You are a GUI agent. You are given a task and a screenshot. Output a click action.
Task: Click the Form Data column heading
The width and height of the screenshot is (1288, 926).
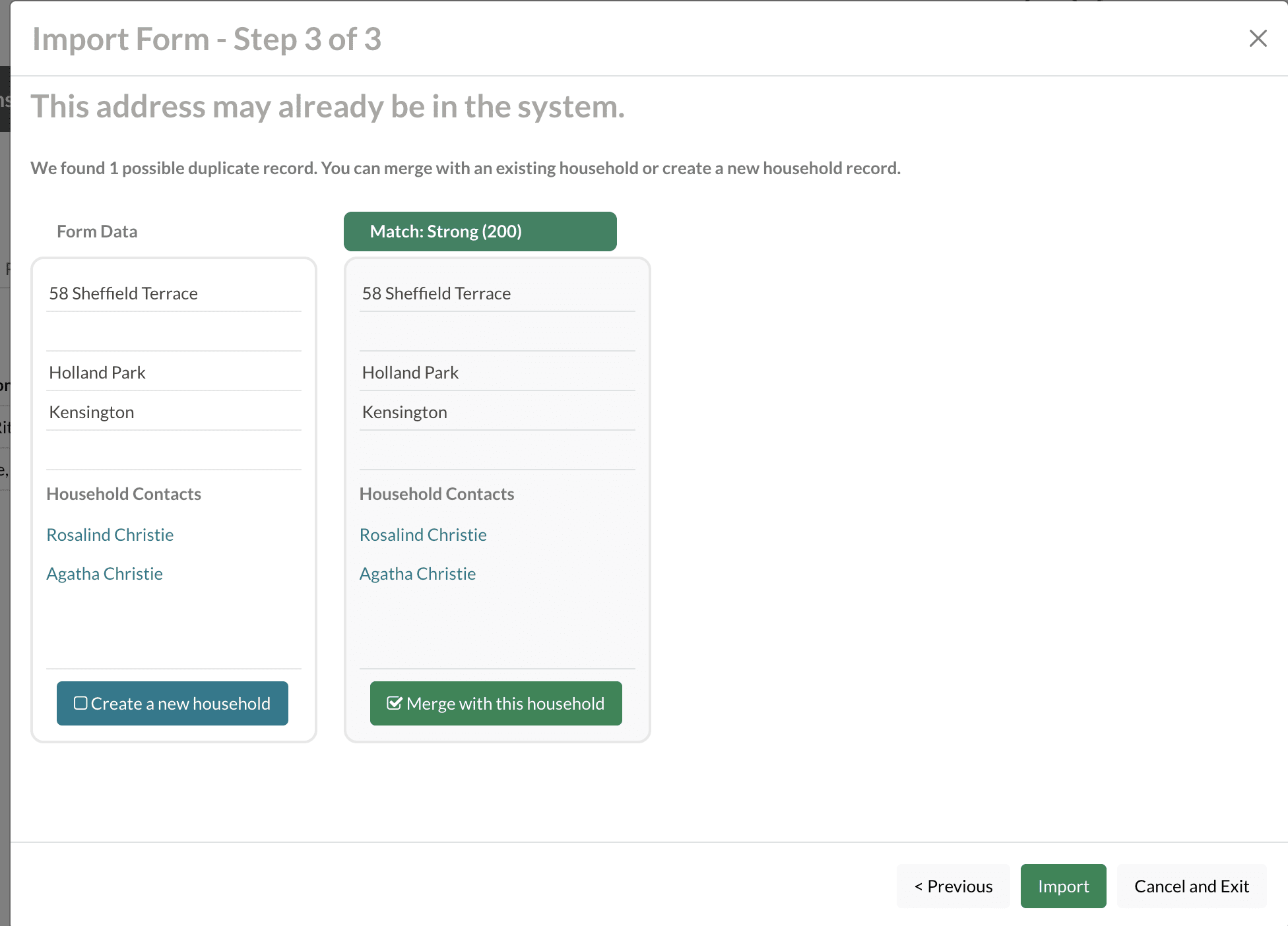click(x=97, y=231)
